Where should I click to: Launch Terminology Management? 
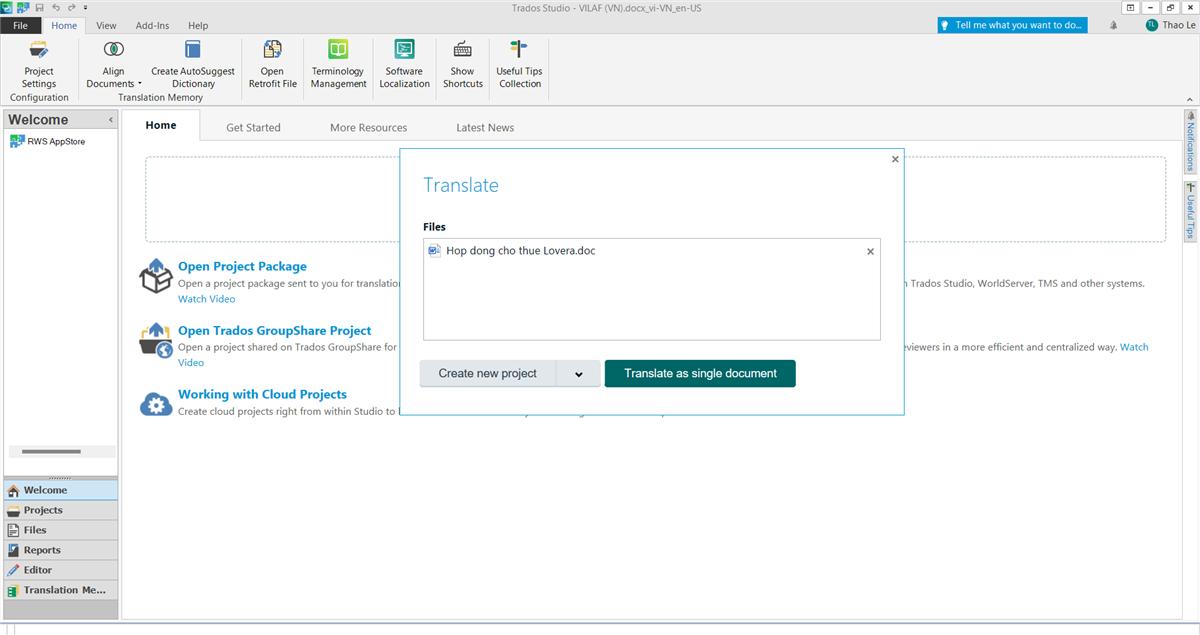(339, 65)
